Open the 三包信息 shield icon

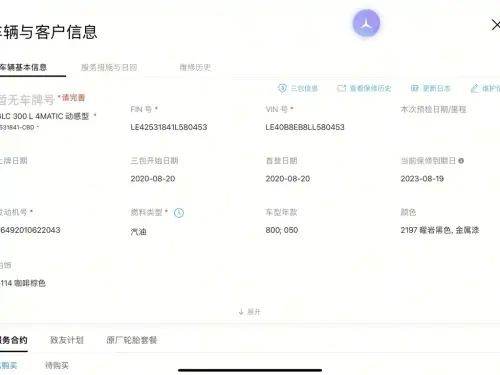[x=282, y=88]
